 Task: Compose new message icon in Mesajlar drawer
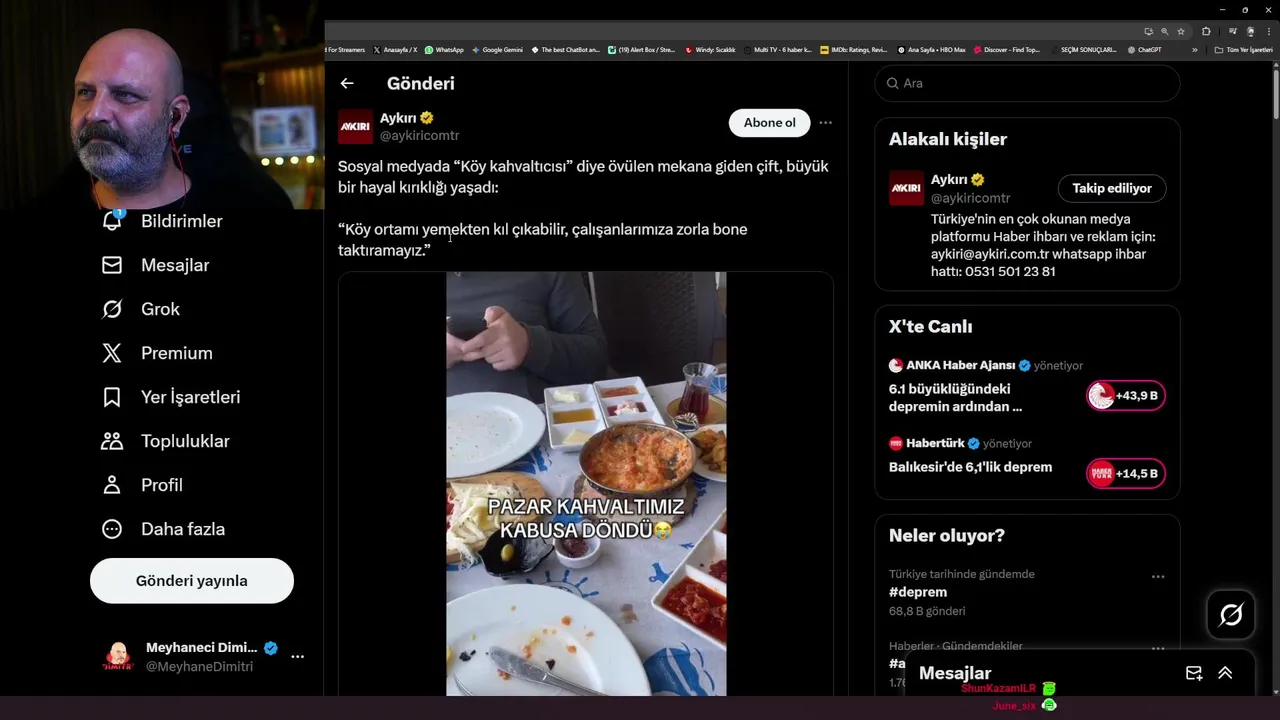coord(1194,673)
